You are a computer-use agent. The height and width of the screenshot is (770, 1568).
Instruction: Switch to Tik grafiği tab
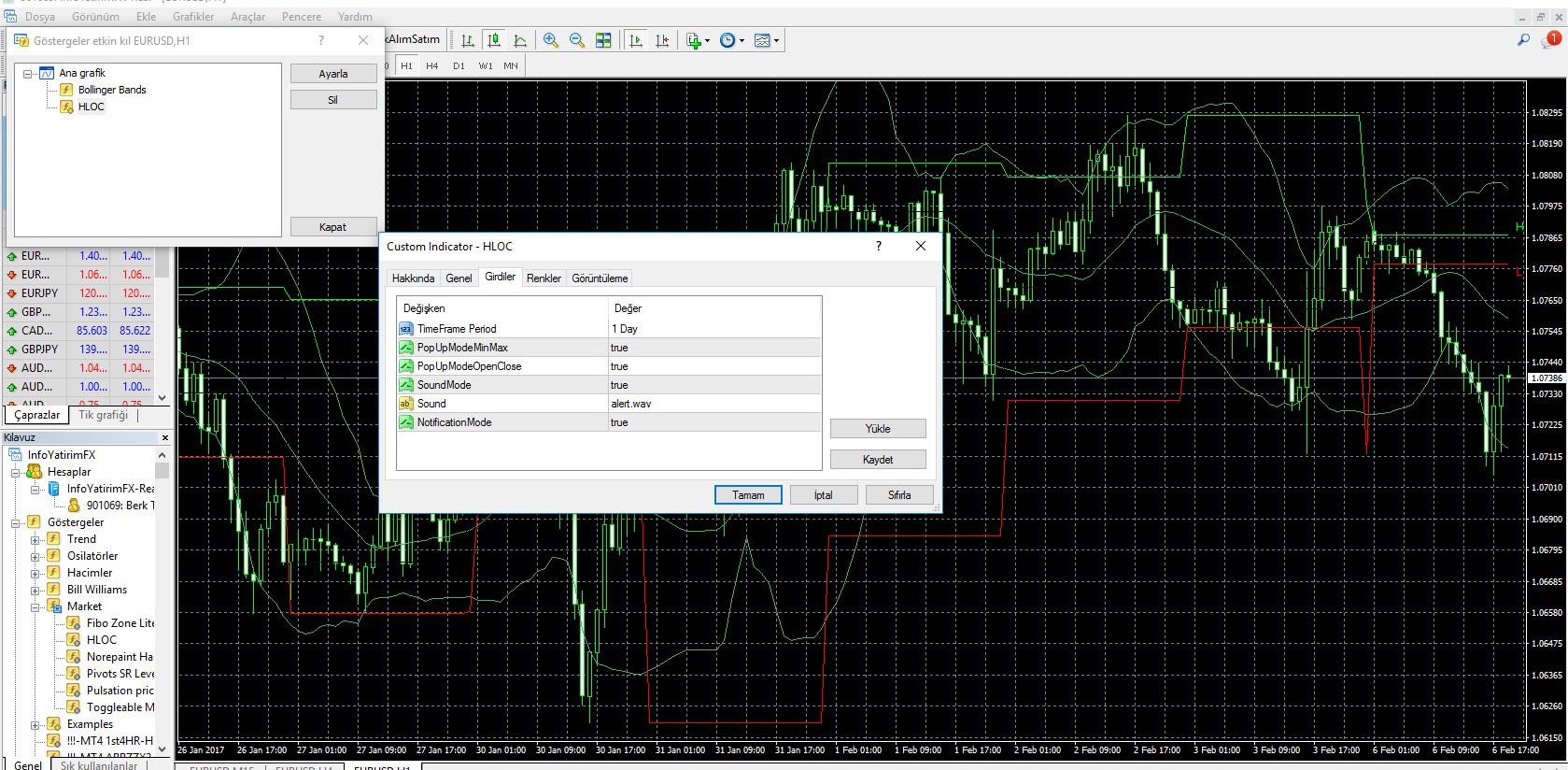point(104,415)
